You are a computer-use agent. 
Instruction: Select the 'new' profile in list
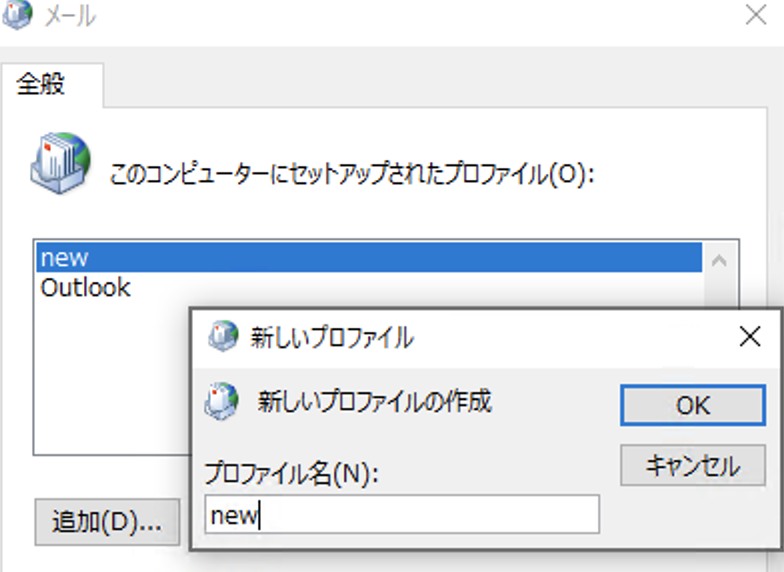point(369,258)
